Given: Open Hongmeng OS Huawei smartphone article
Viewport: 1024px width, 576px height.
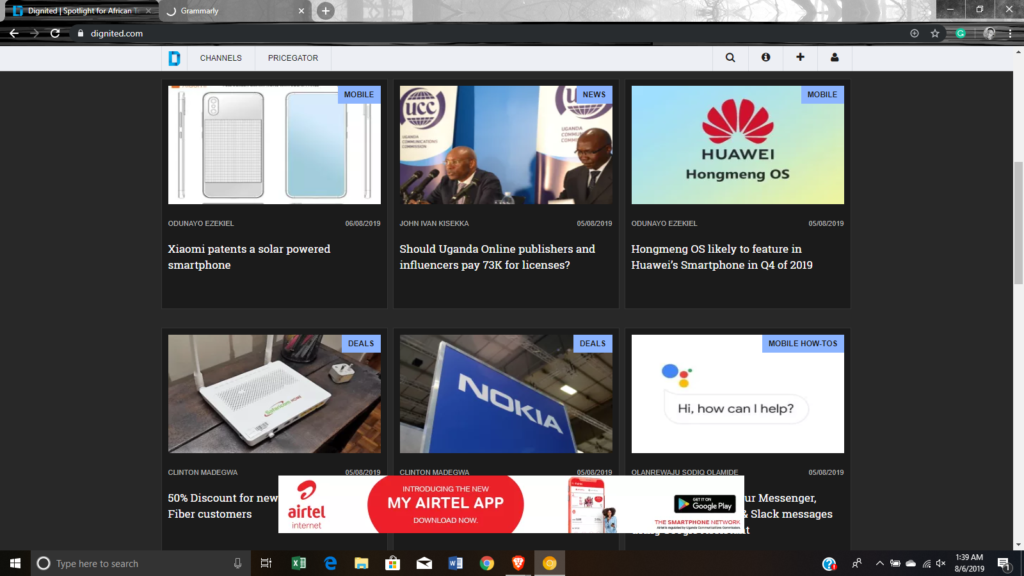Looking at the screenshot, I should [x=722, y=257].
